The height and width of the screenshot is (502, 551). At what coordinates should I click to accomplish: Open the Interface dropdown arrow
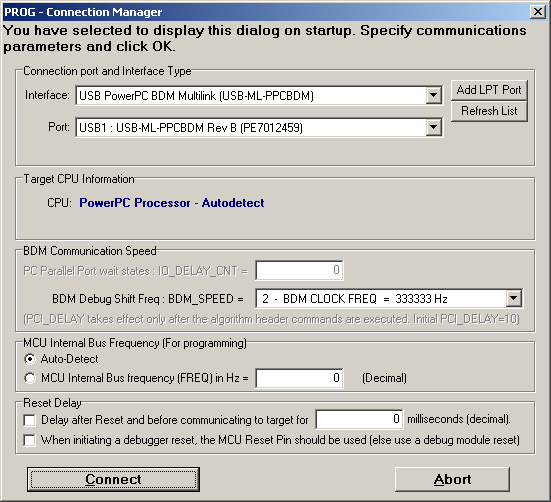tap(434, 95)
